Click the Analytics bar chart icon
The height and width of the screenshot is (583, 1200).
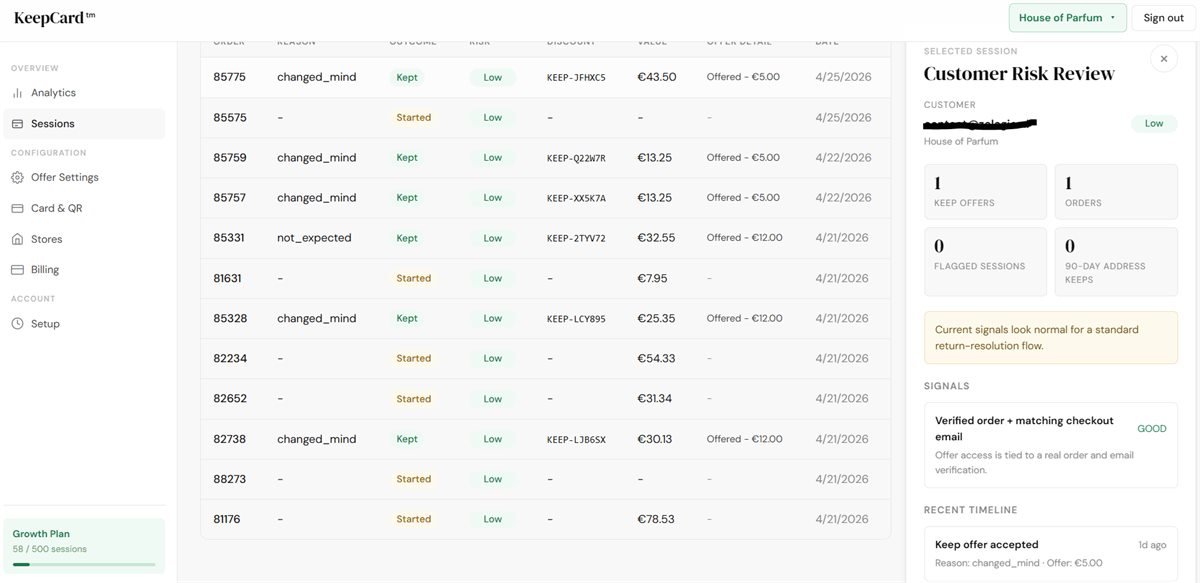17,93
